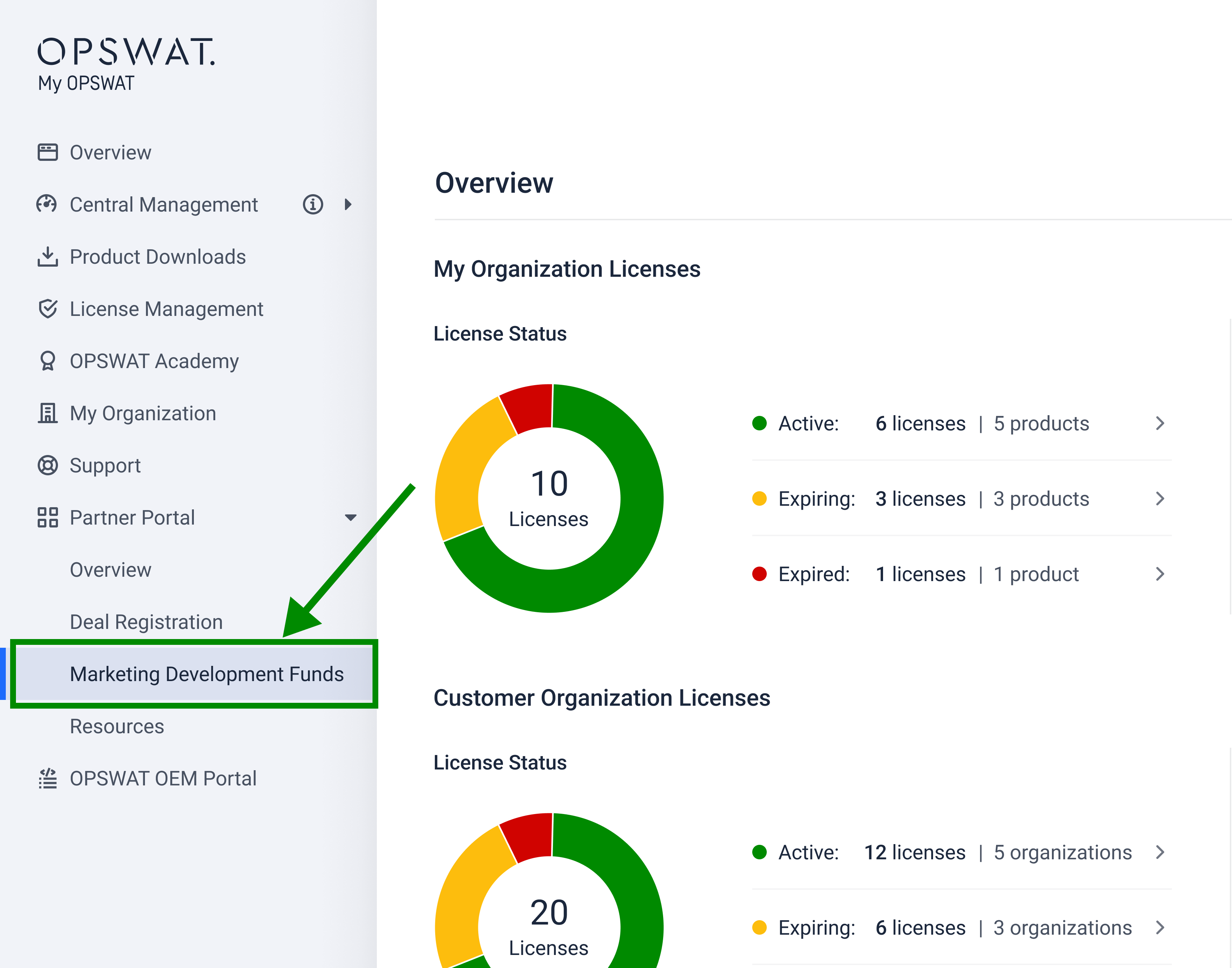Go to Partner Portal Resources

(x=117, y=726)
